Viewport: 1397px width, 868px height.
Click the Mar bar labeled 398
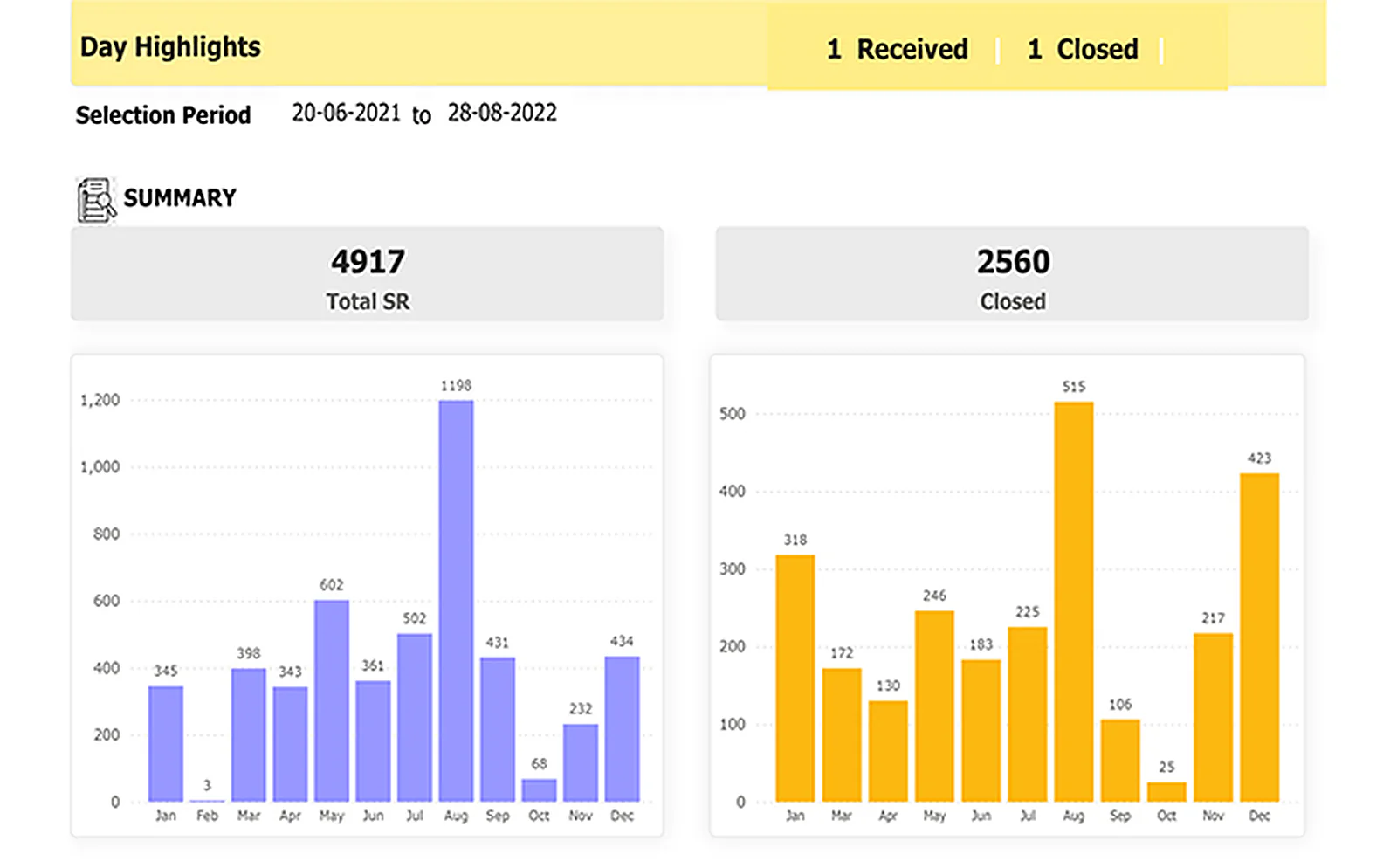249,735
